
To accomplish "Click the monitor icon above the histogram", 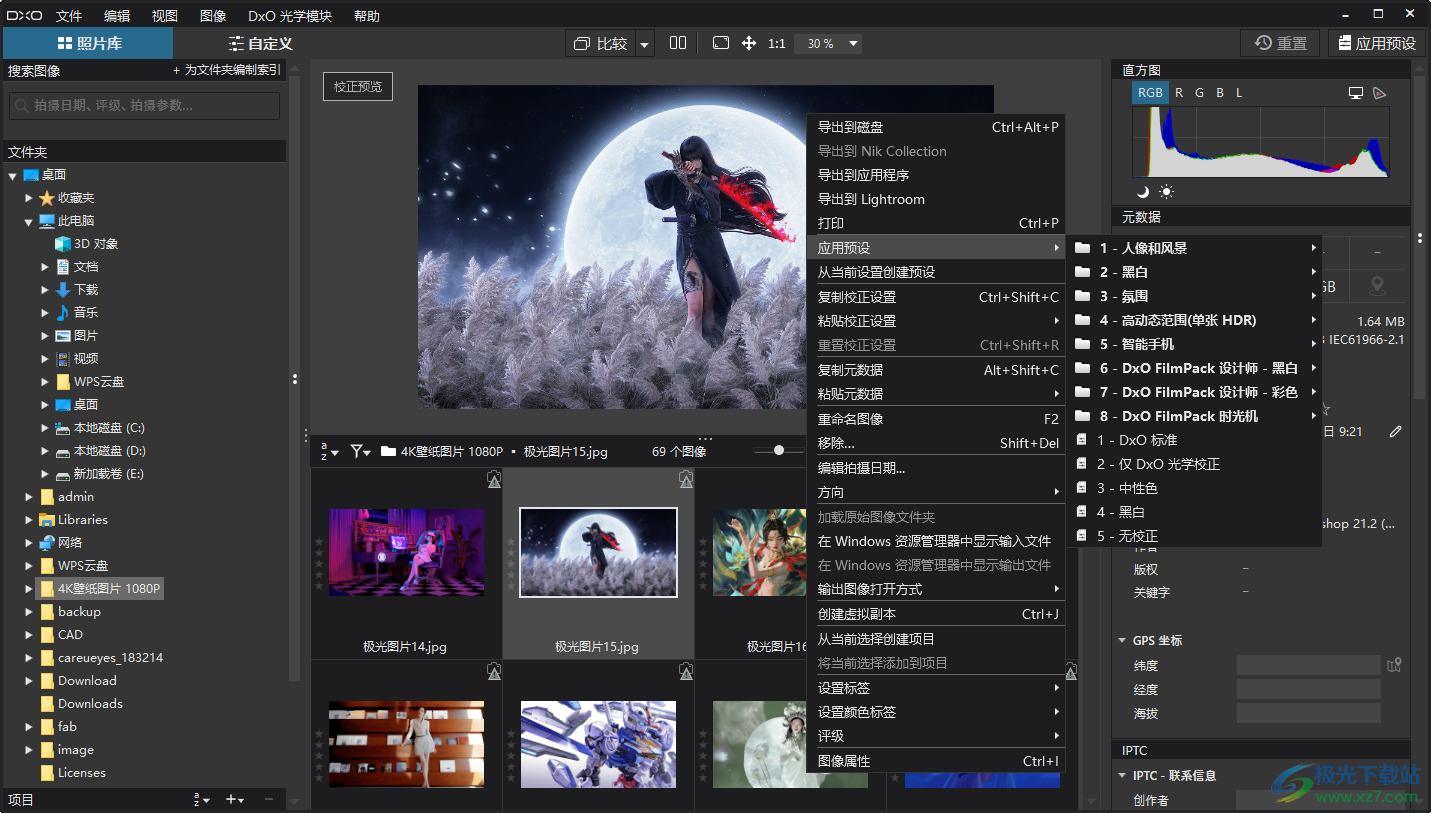I will [x=1356, y=92].
